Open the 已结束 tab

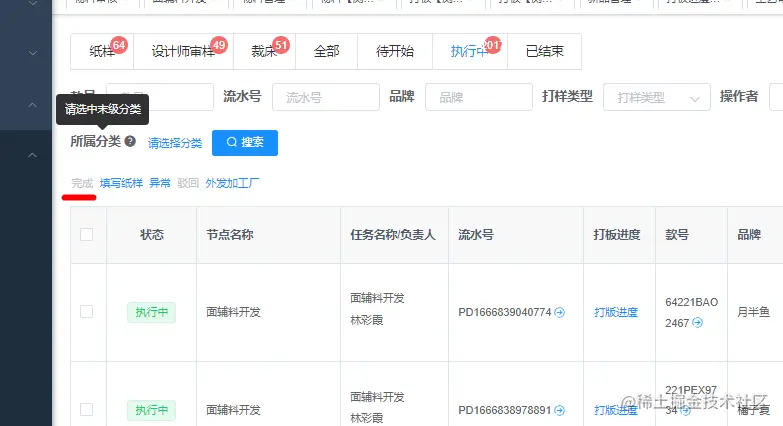(x=544, y=51)
